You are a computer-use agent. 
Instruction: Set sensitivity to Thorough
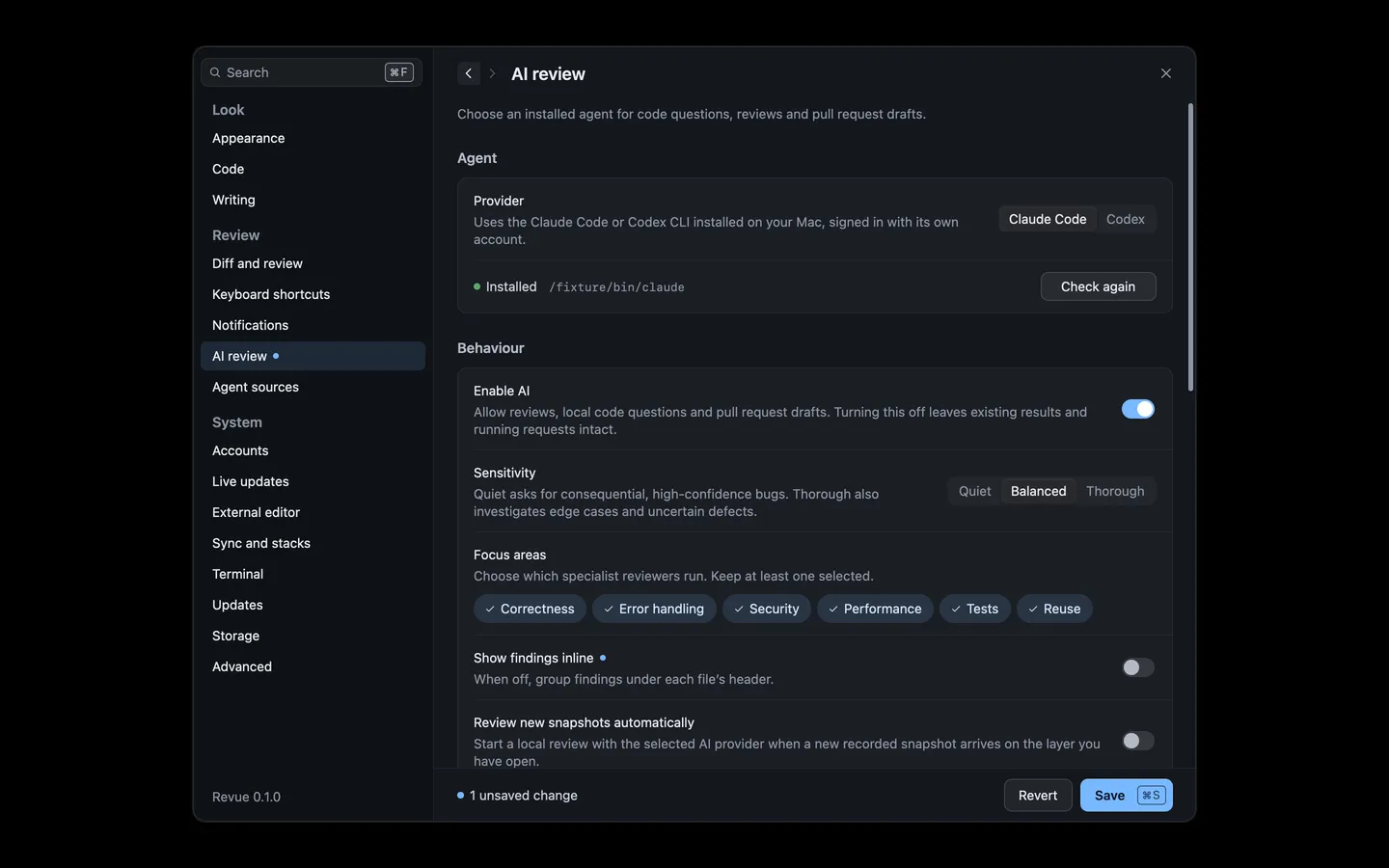point(1115,491)
